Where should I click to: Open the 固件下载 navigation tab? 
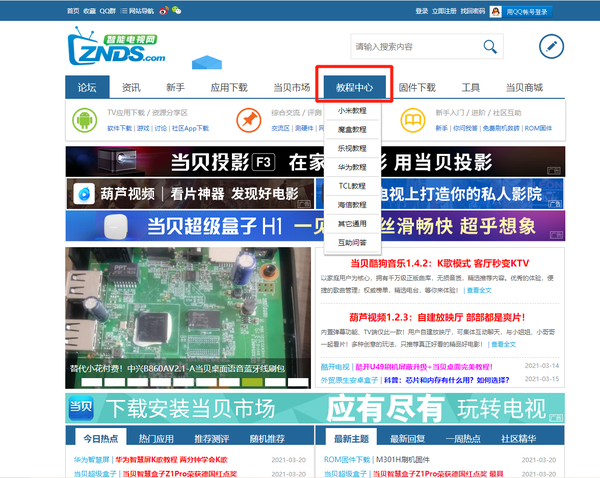click(417, 87)
